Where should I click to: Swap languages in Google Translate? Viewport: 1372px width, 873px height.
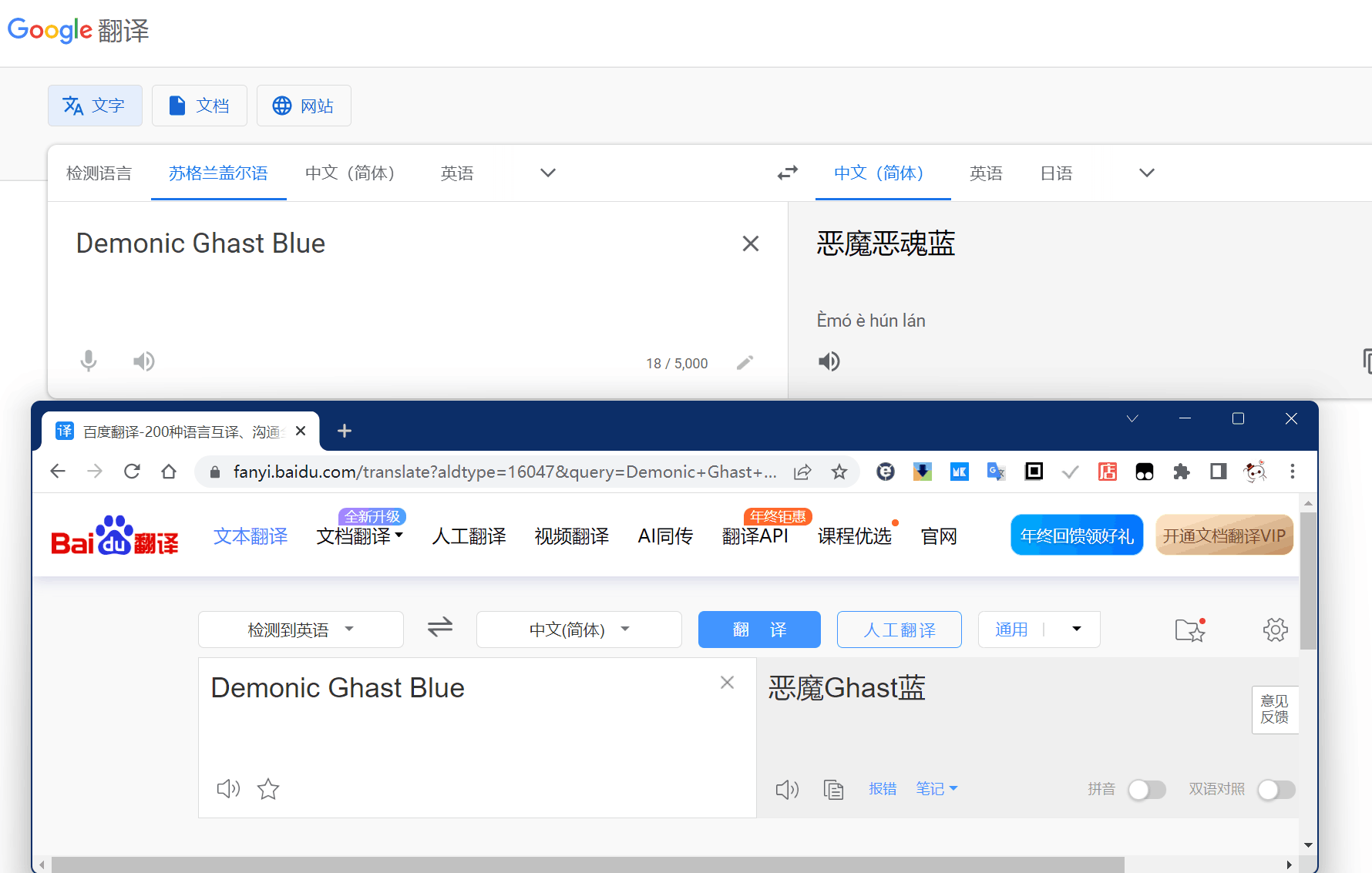[x=788, y=173]
